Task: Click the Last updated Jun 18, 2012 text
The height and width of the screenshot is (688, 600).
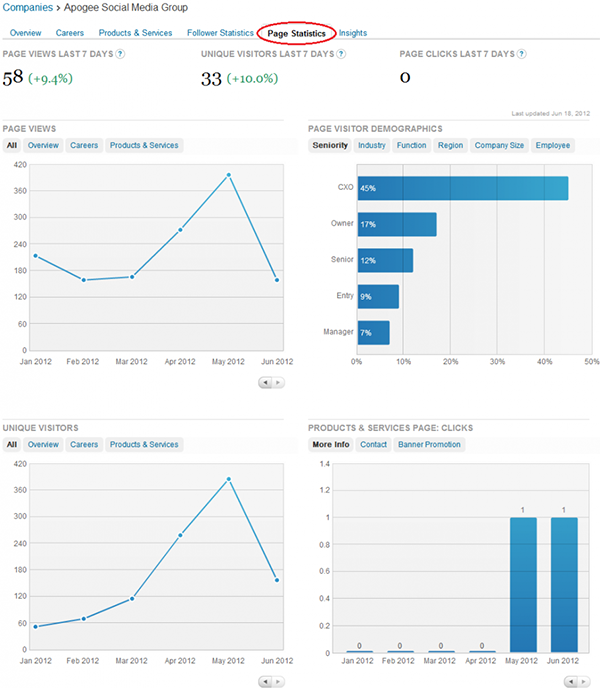Action: (550, 113)
